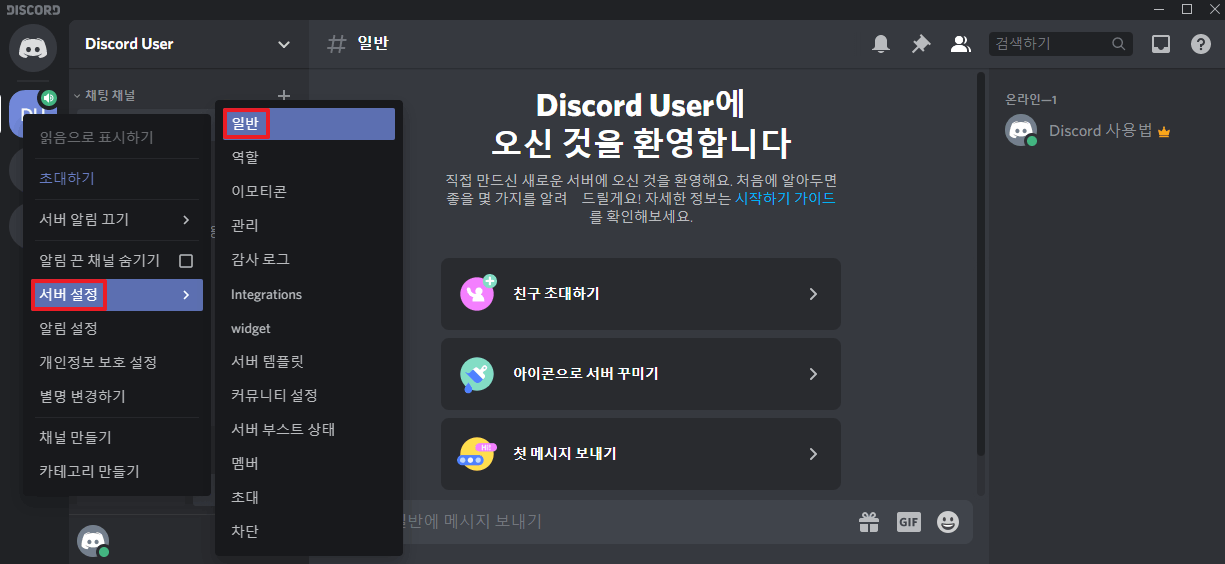The width and height of the screenshot is (1225, 564).
Task: Select 일반 in server settings submenu
Action: coord(309,124)
